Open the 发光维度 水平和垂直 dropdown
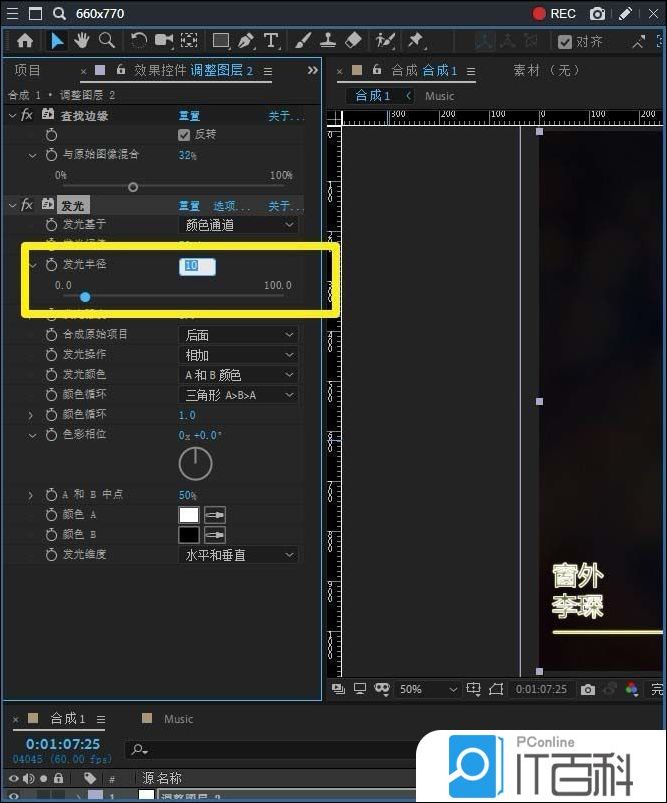 tap(239, 555)
